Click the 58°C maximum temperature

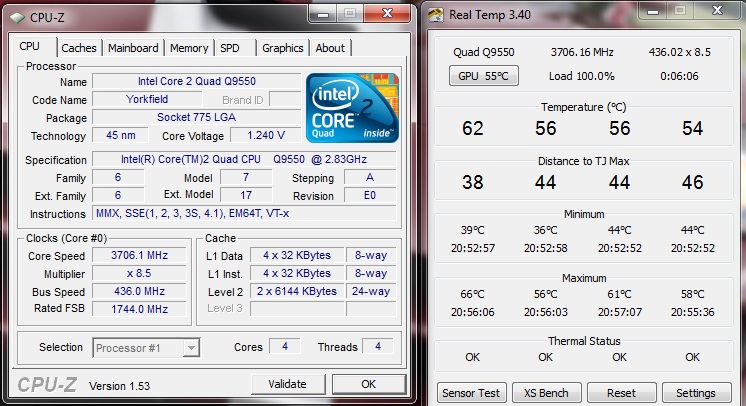tap(692, 295)
